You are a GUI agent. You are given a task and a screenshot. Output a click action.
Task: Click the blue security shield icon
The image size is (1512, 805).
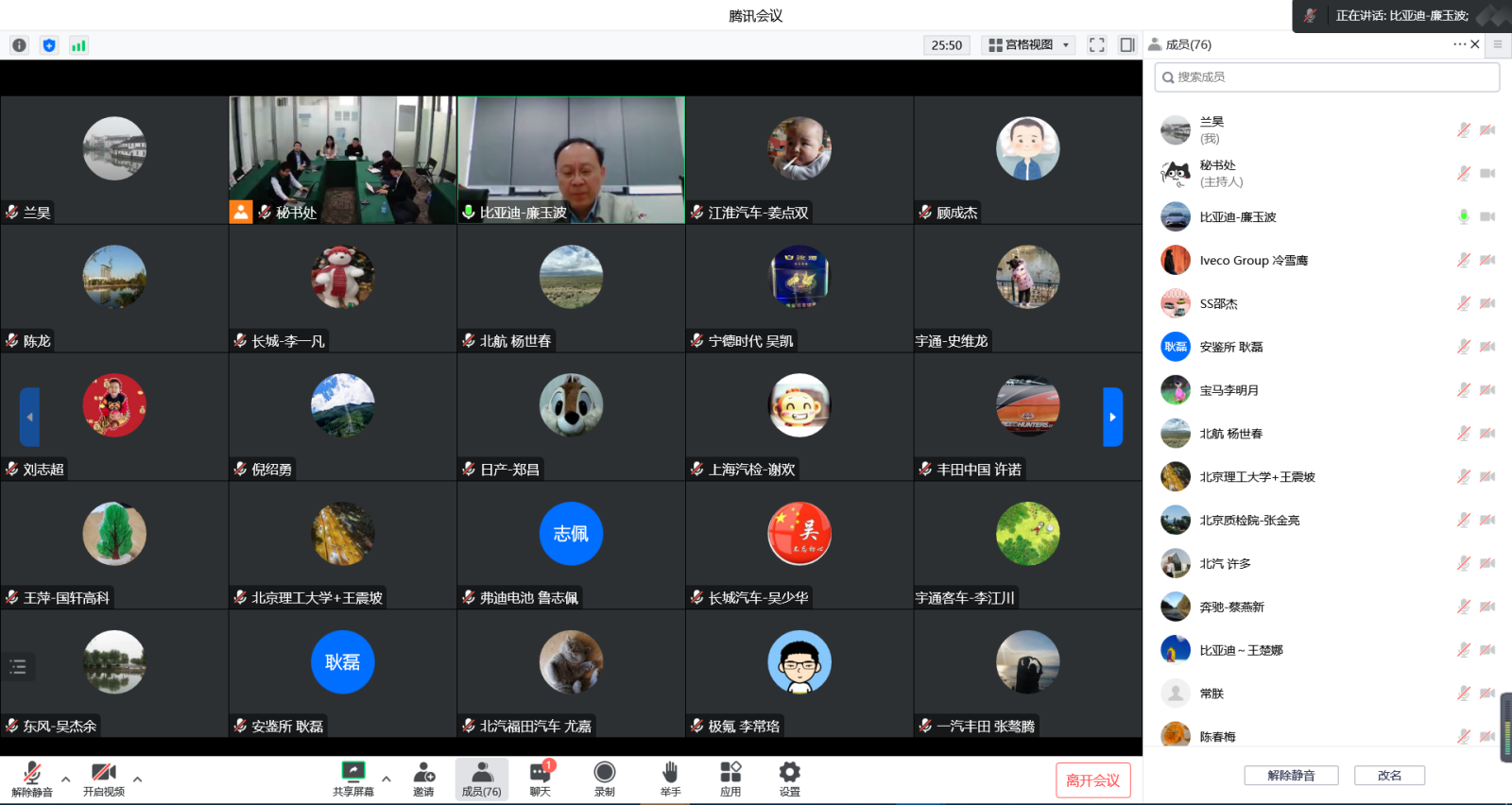coord(49,45)
